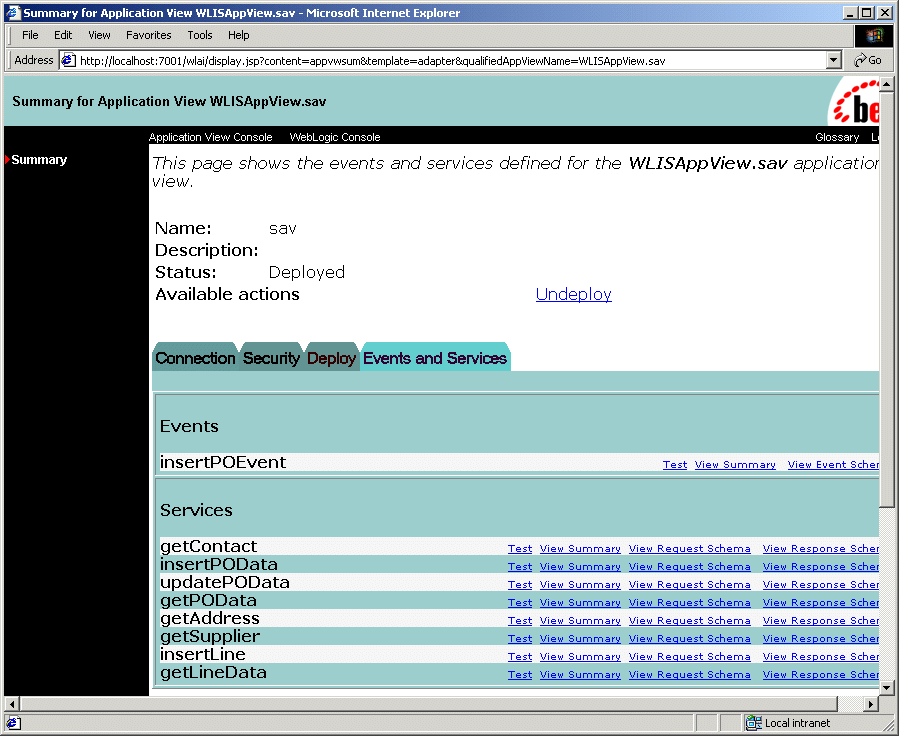The height and width of the screenshot is (736, 899).
Task: Click Test for getPOData service
Action: tap(520, 602)
